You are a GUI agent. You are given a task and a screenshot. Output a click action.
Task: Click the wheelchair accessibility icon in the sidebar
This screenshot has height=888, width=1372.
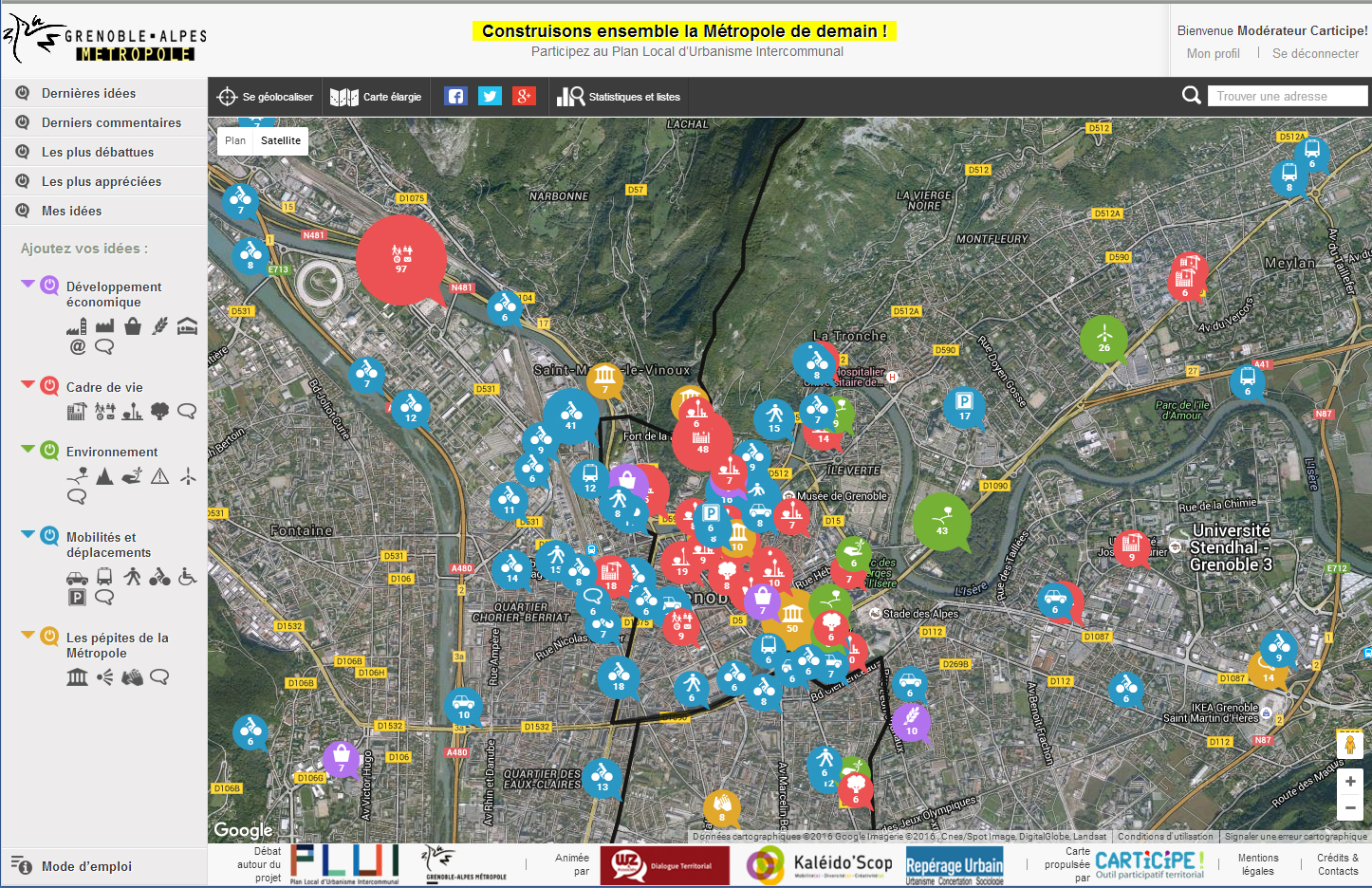pyautogui.click(x=188, y=576)
